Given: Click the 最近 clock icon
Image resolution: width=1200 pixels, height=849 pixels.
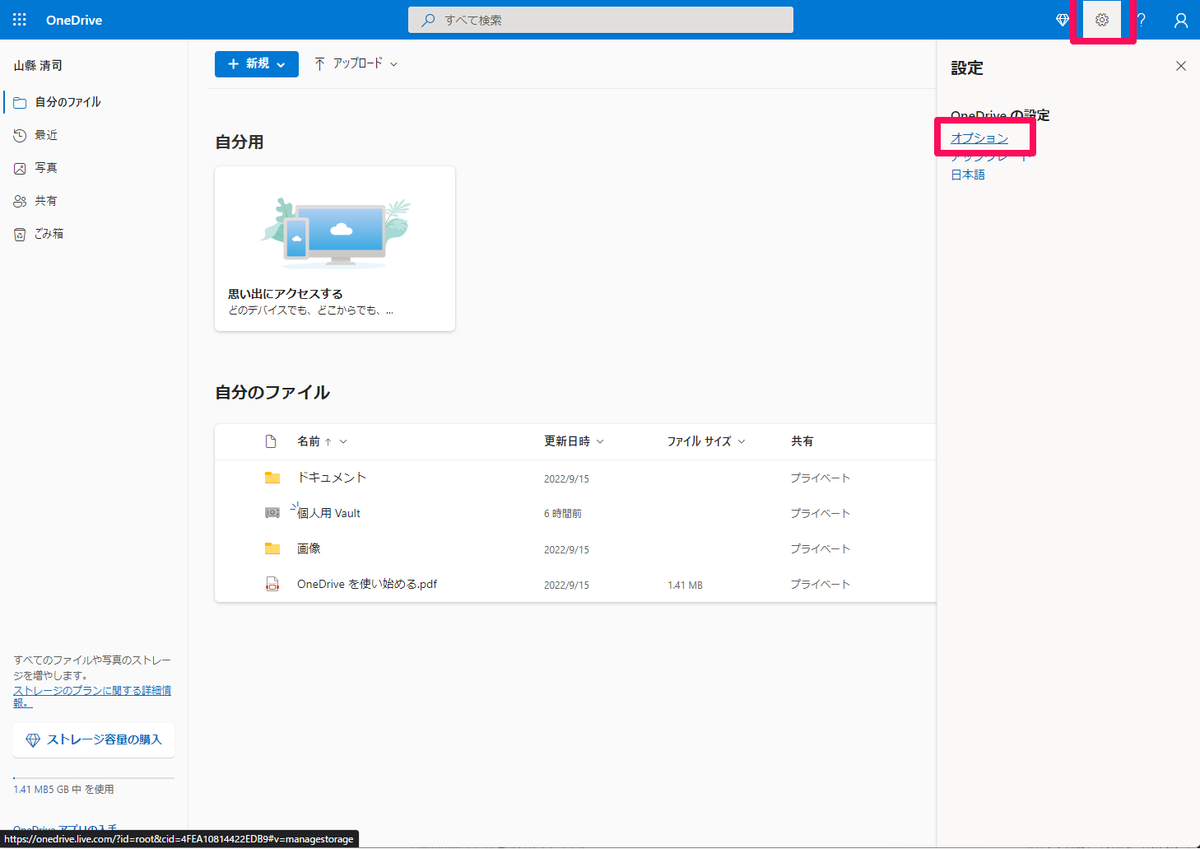Looking at the screenshot, I should (20, 135).
